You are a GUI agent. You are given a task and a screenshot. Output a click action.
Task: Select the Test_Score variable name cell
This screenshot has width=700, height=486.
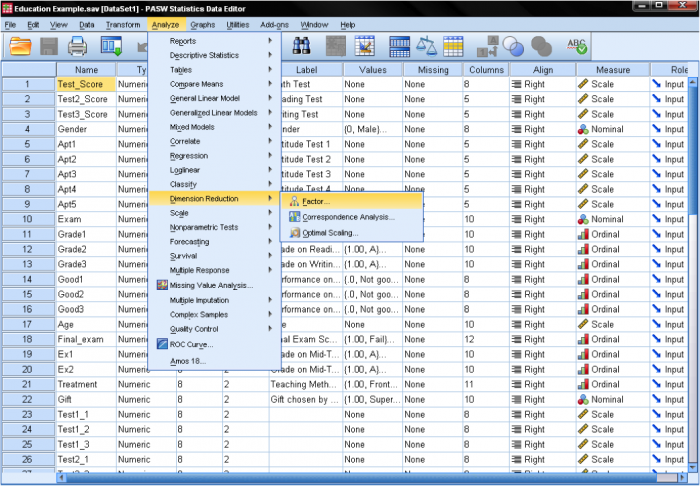86,85
